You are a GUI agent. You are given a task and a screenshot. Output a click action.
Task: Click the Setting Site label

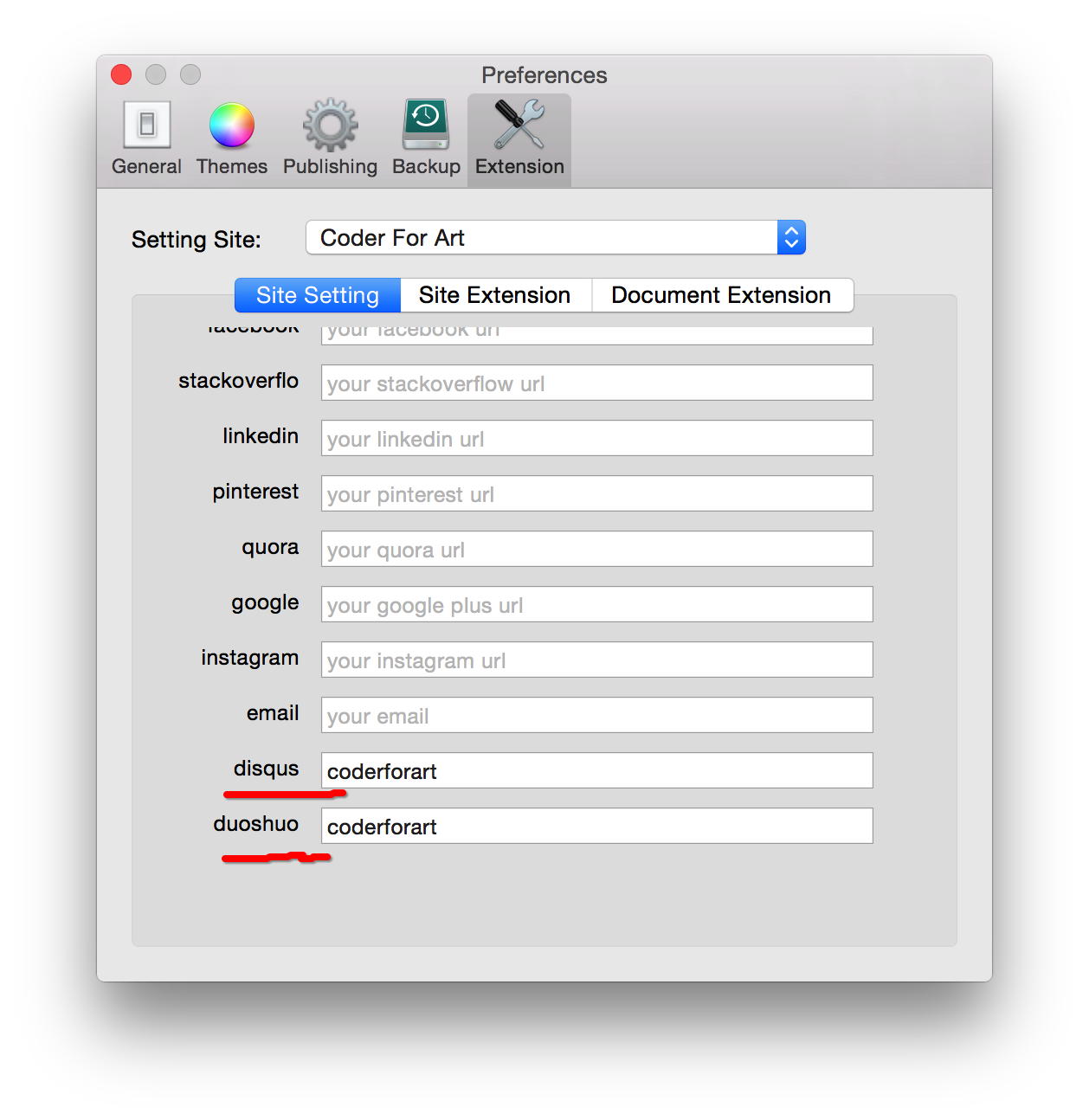pyautogui.click(x=197, y=240)
